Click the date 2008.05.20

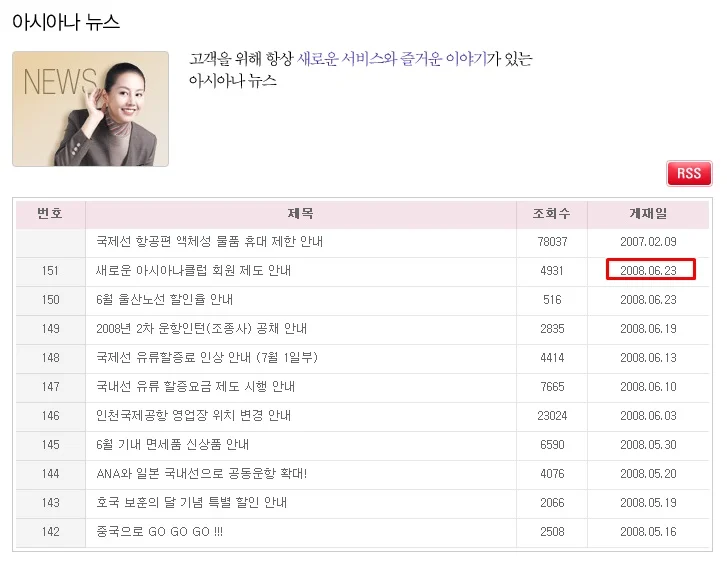(648, 473)
